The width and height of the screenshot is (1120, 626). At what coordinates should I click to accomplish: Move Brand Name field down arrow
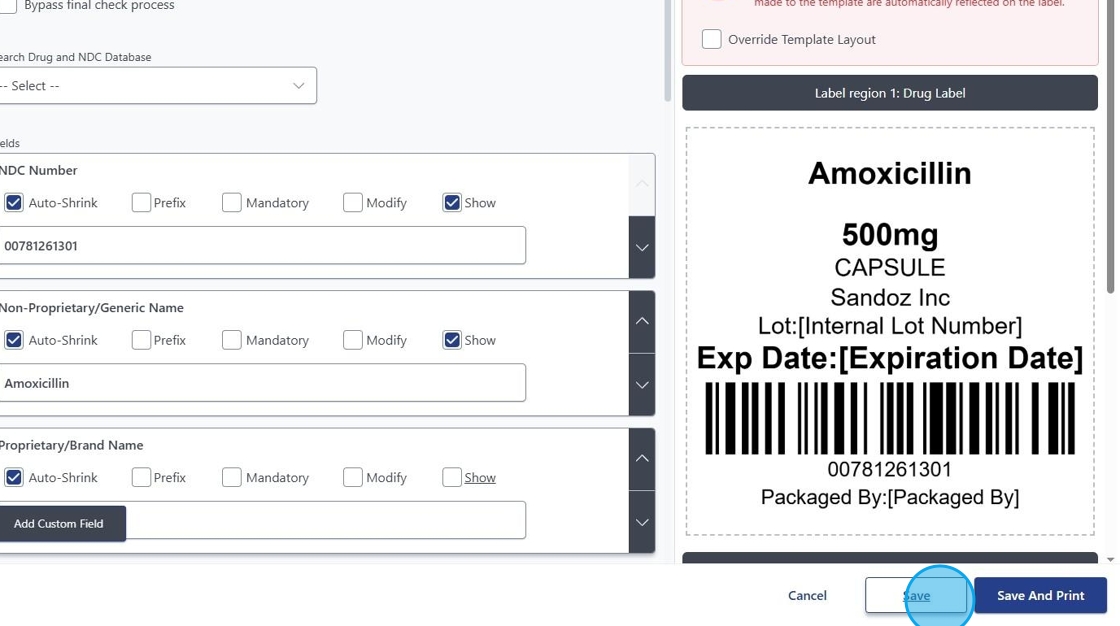[642, 522]
